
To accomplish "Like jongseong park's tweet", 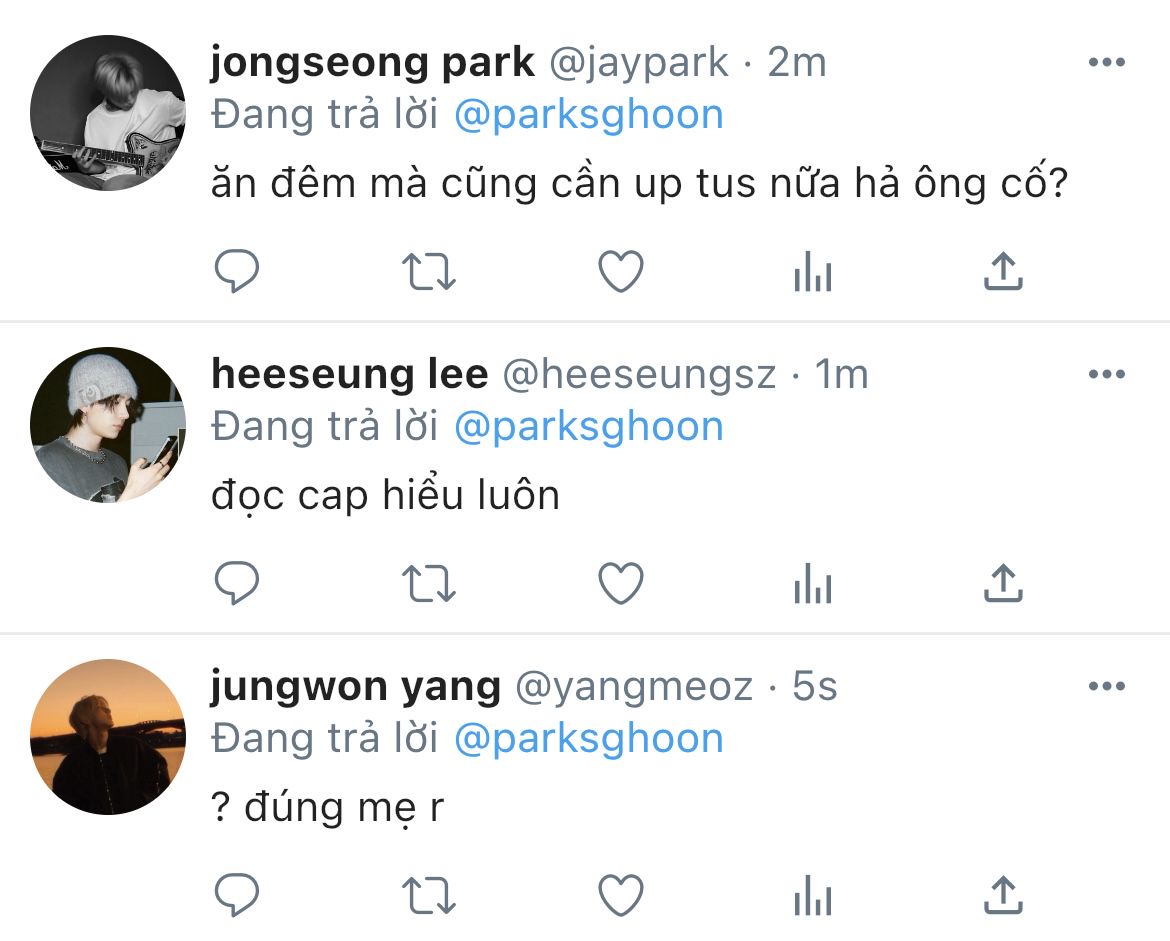I will coord(621,271).
